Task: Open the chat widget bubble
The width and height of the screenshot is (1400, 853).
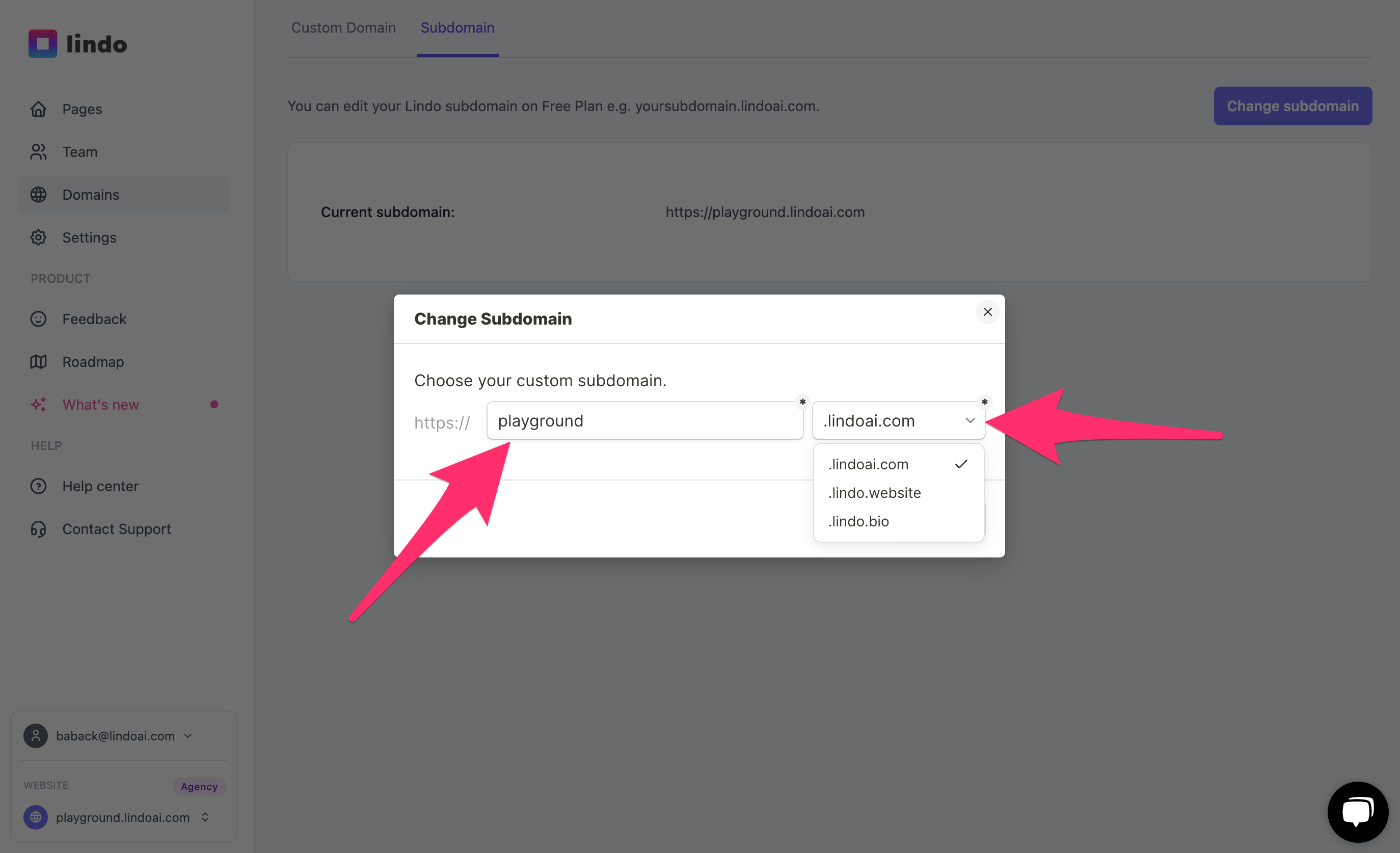Action: coord(1357,812)
